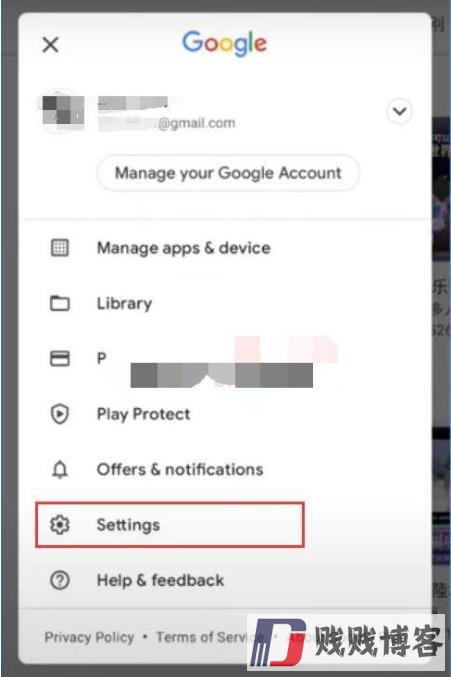Open the Terms of Service link
The height and width of the screenshot is (677, 451).
coord(210,637)
